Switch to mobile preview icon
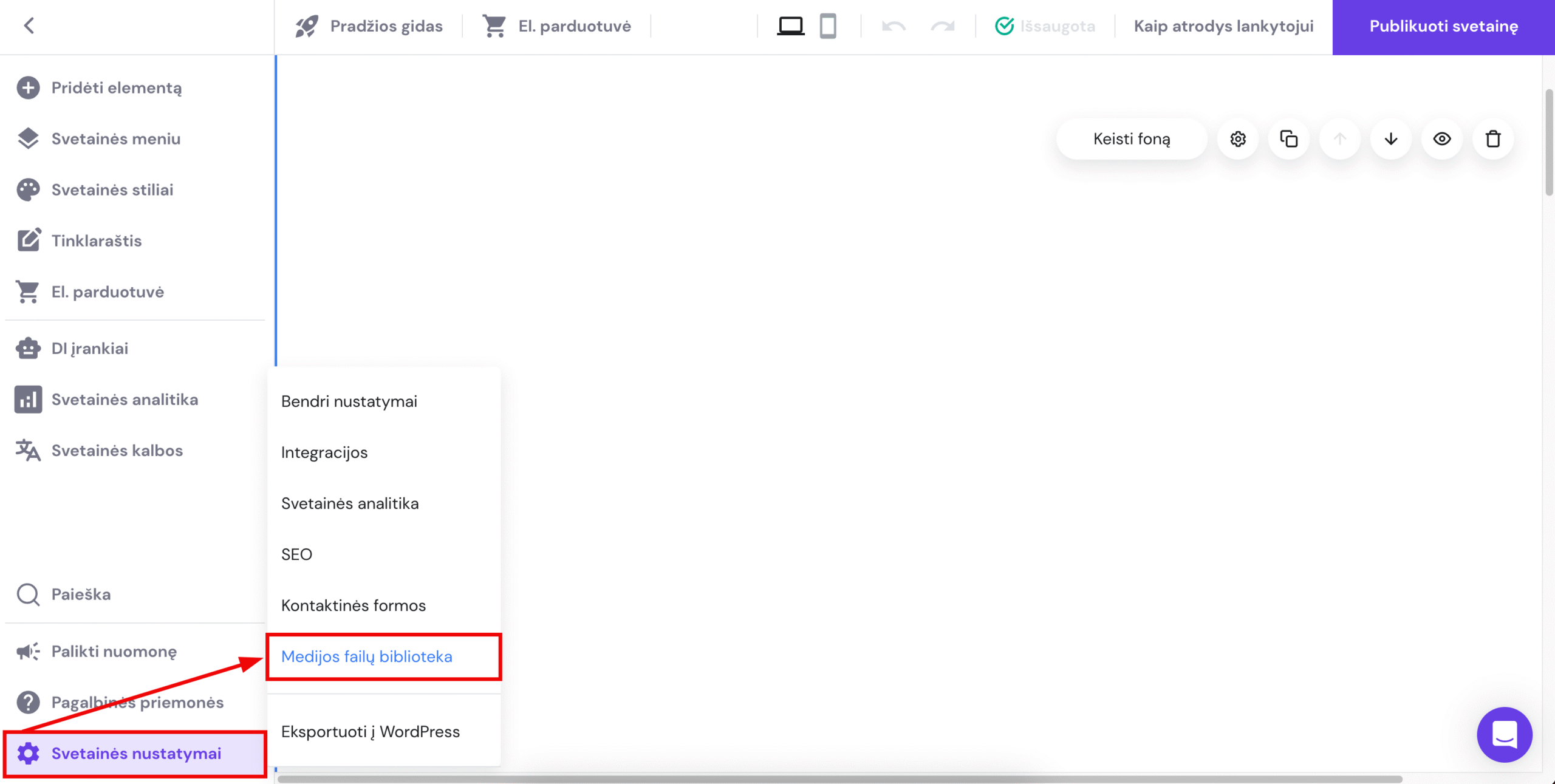 [x=828, y=26]
